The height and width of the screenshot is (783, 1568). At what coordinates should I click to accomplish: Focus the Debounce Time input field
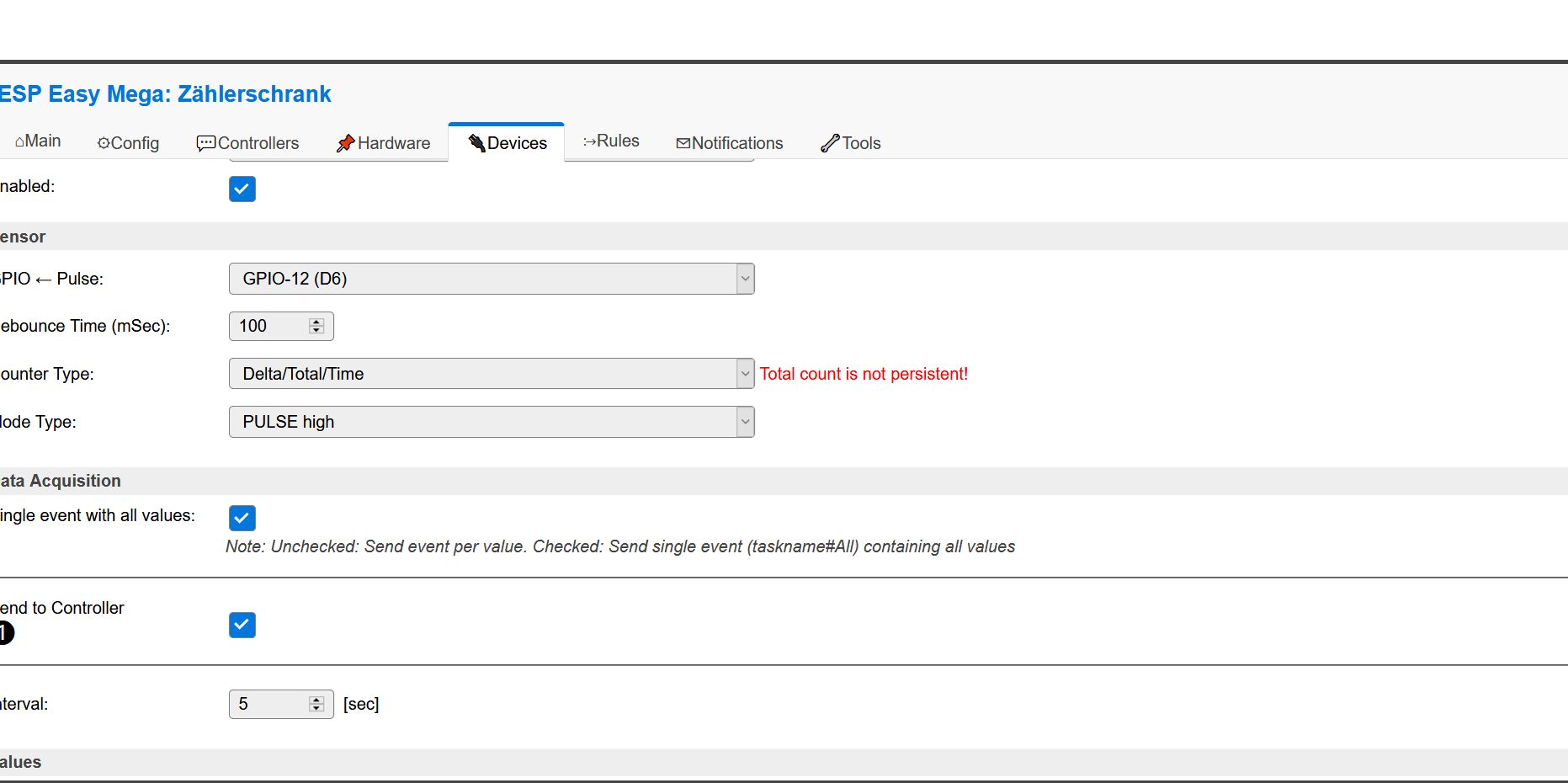pyautogui.click(x=281, y=326)
